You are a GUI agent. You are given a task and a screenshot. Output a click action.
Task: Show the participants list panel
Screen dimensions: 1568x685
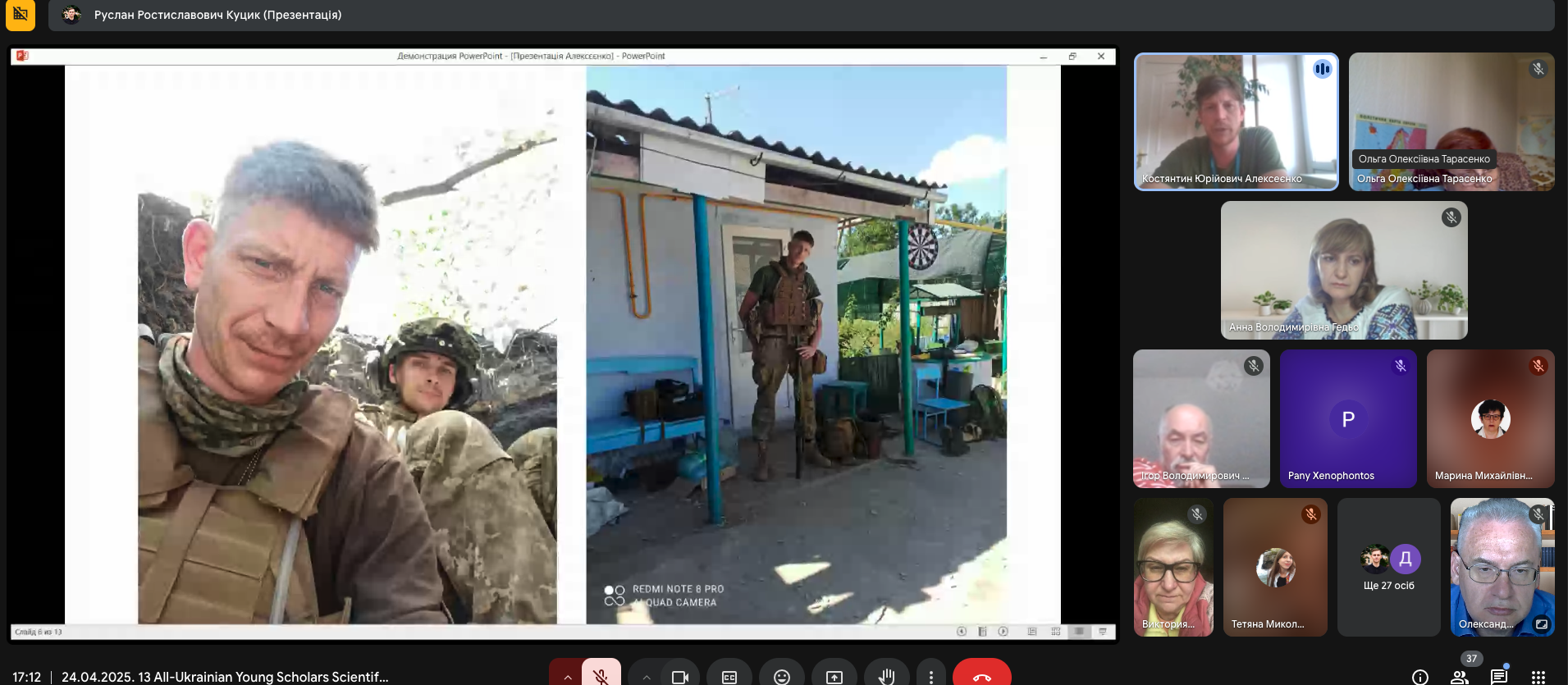(1459, 677)
